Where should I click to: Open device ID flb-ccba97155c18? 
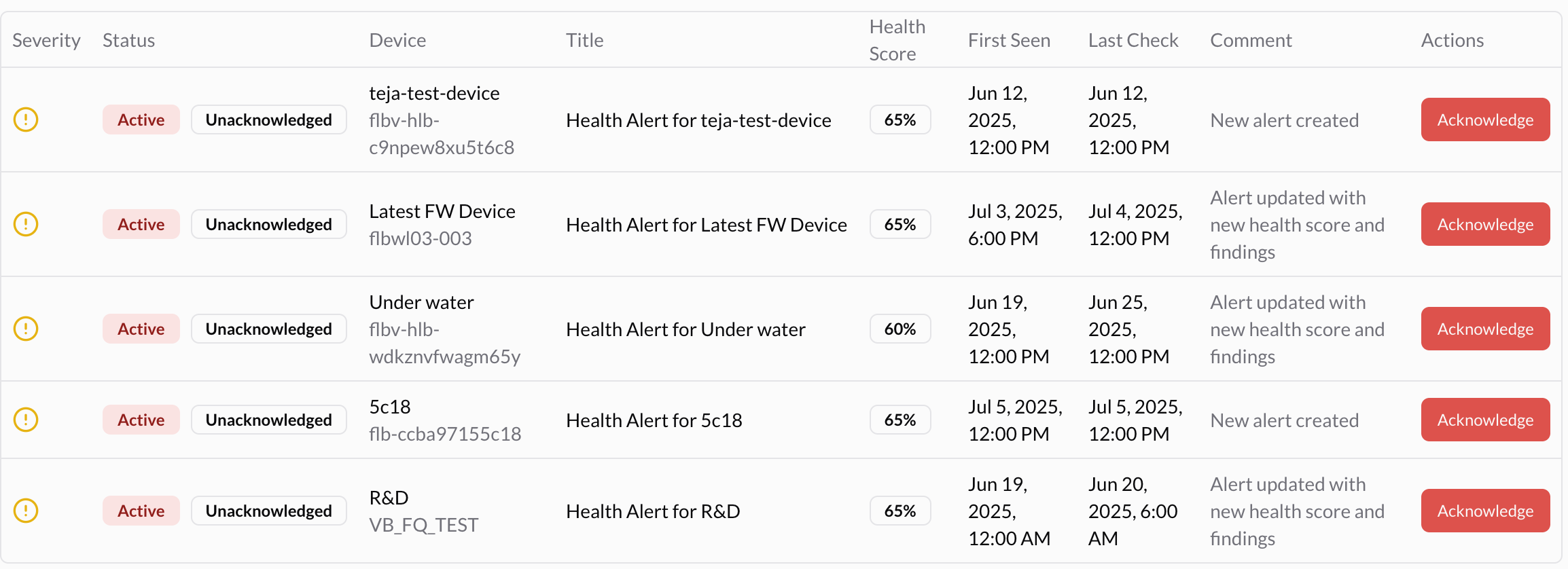click(445, 434)
